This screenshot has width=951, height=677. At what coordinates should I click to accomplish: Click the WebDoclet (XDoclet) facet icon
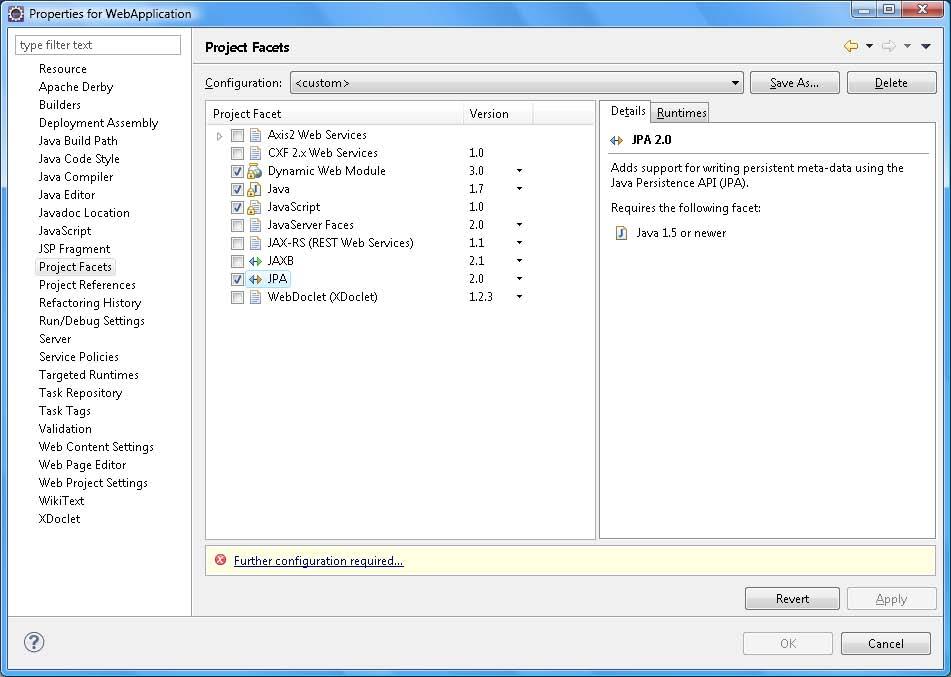click(255, 297)
